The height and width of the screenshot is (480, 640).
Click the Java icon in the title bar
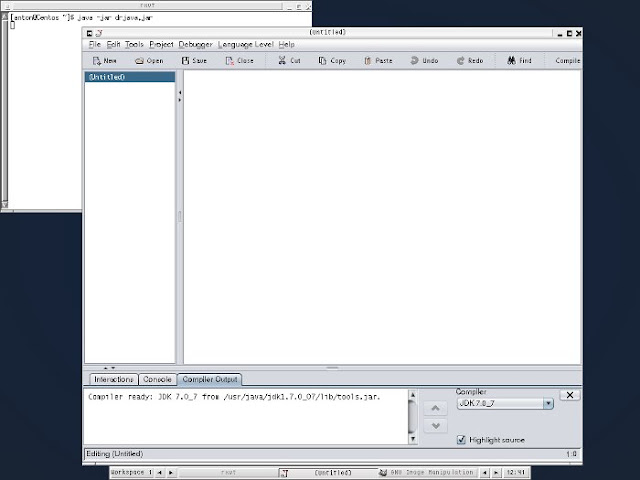[99, 33]
